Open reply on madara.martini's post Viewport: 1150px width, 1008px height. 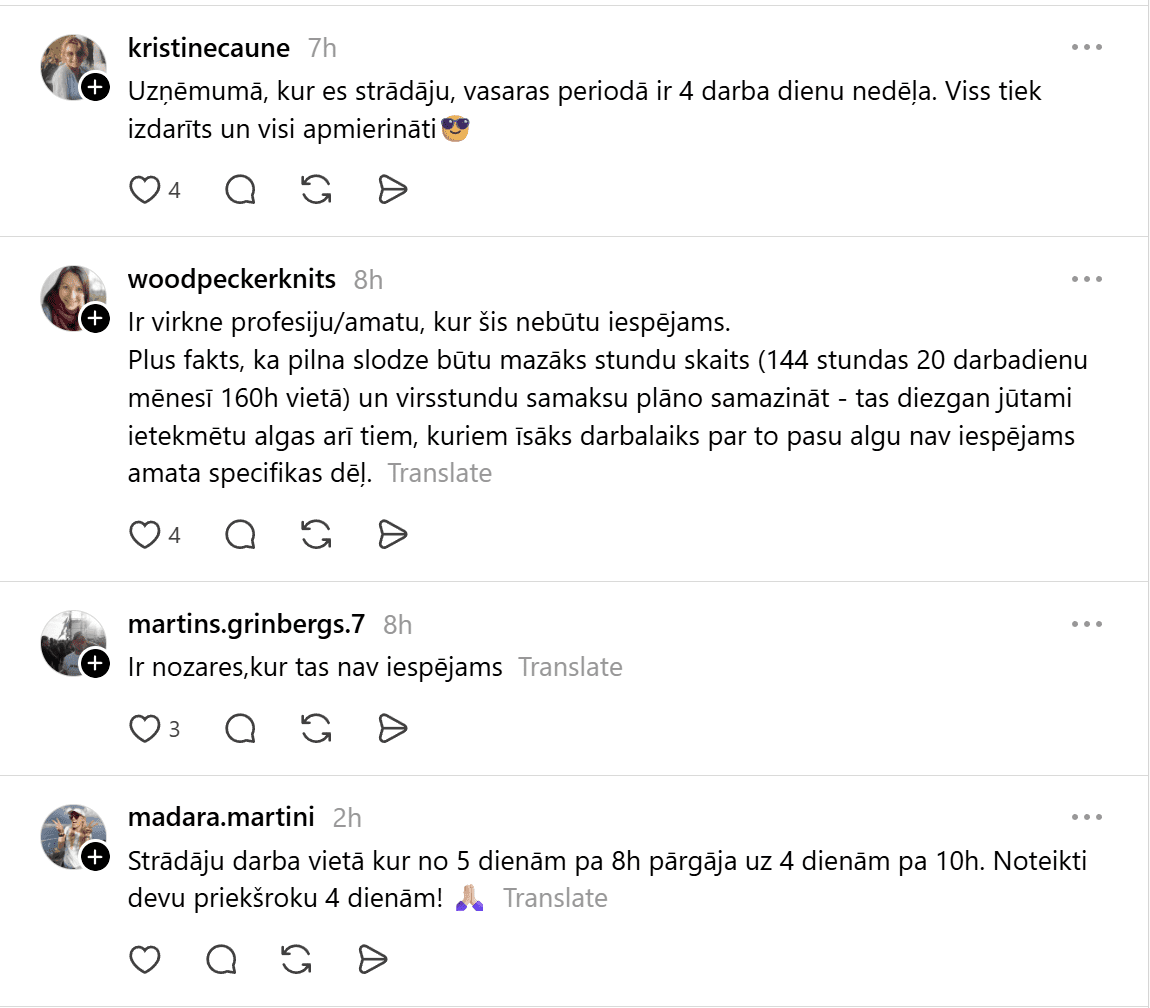(222, 960)
